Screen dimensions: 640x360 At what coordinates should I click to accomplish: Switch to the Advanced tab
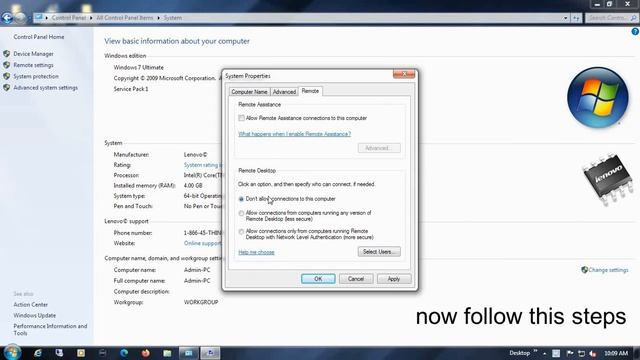(x=284, y=92)
